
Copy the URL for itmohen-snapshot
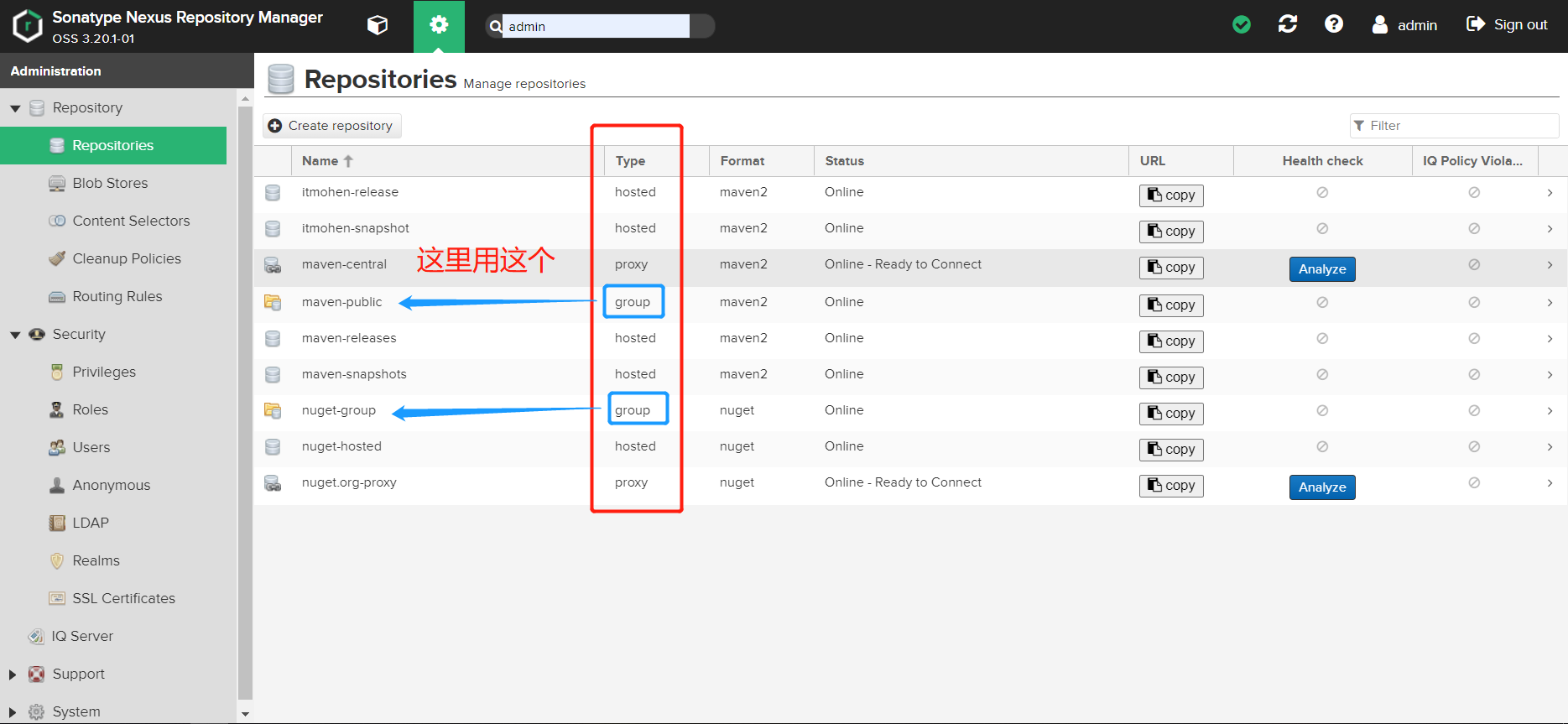click(1171, 232)
